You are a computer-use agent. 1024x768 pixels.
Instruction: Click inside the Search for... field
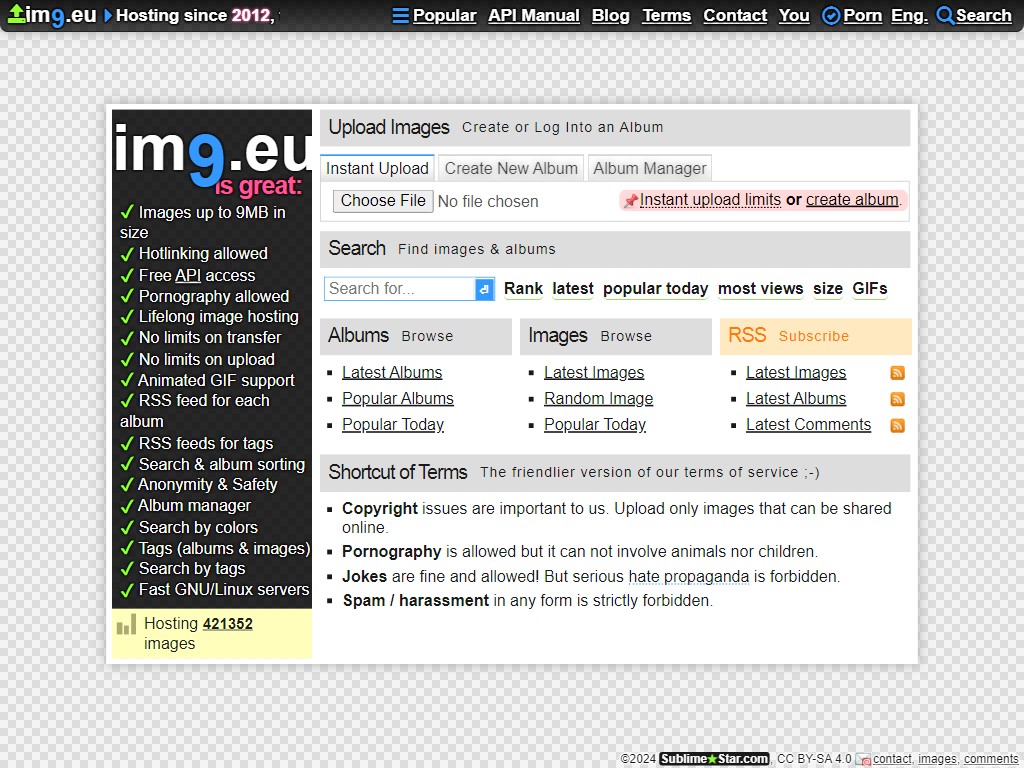pyautogui.click(x=399, y=289)
